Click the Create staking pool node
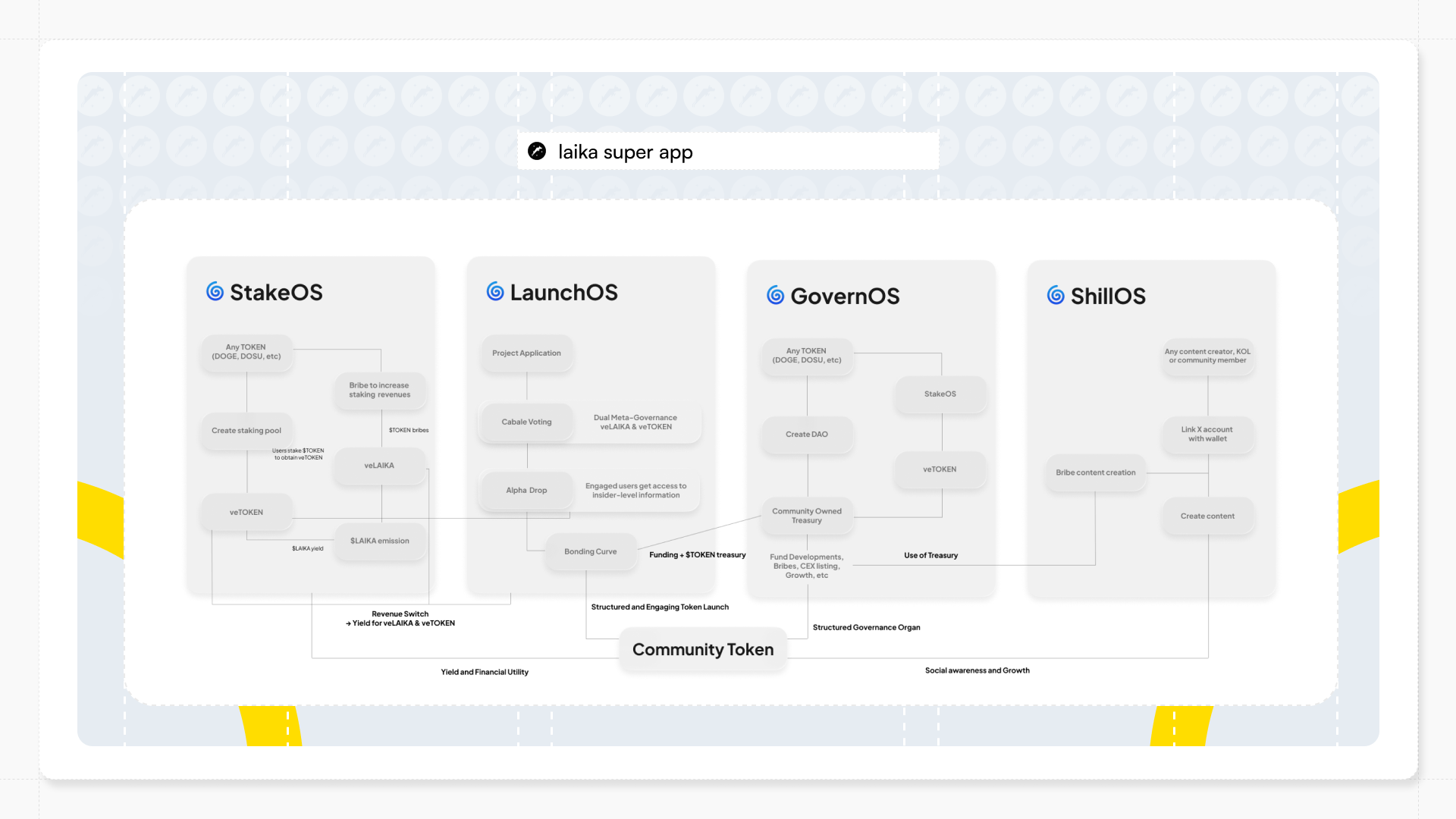The image size is (1456, 819). coord(246,431)
